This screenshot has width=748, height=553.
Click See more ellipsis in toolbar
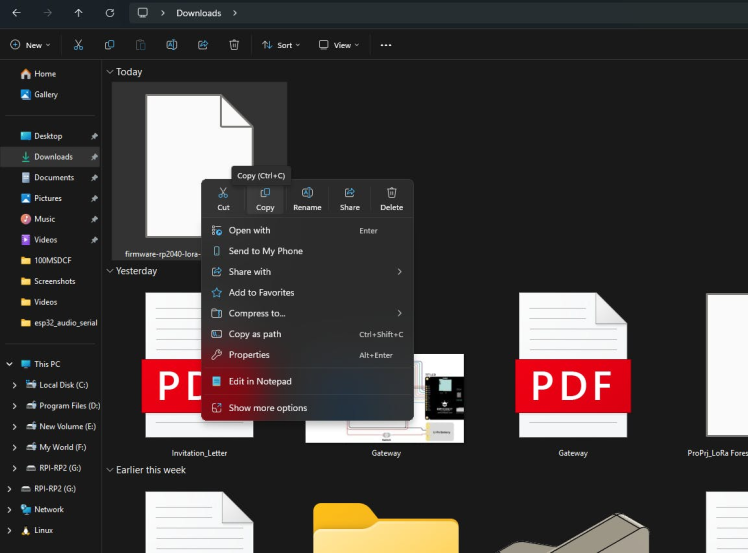click(x=386, y=45)
